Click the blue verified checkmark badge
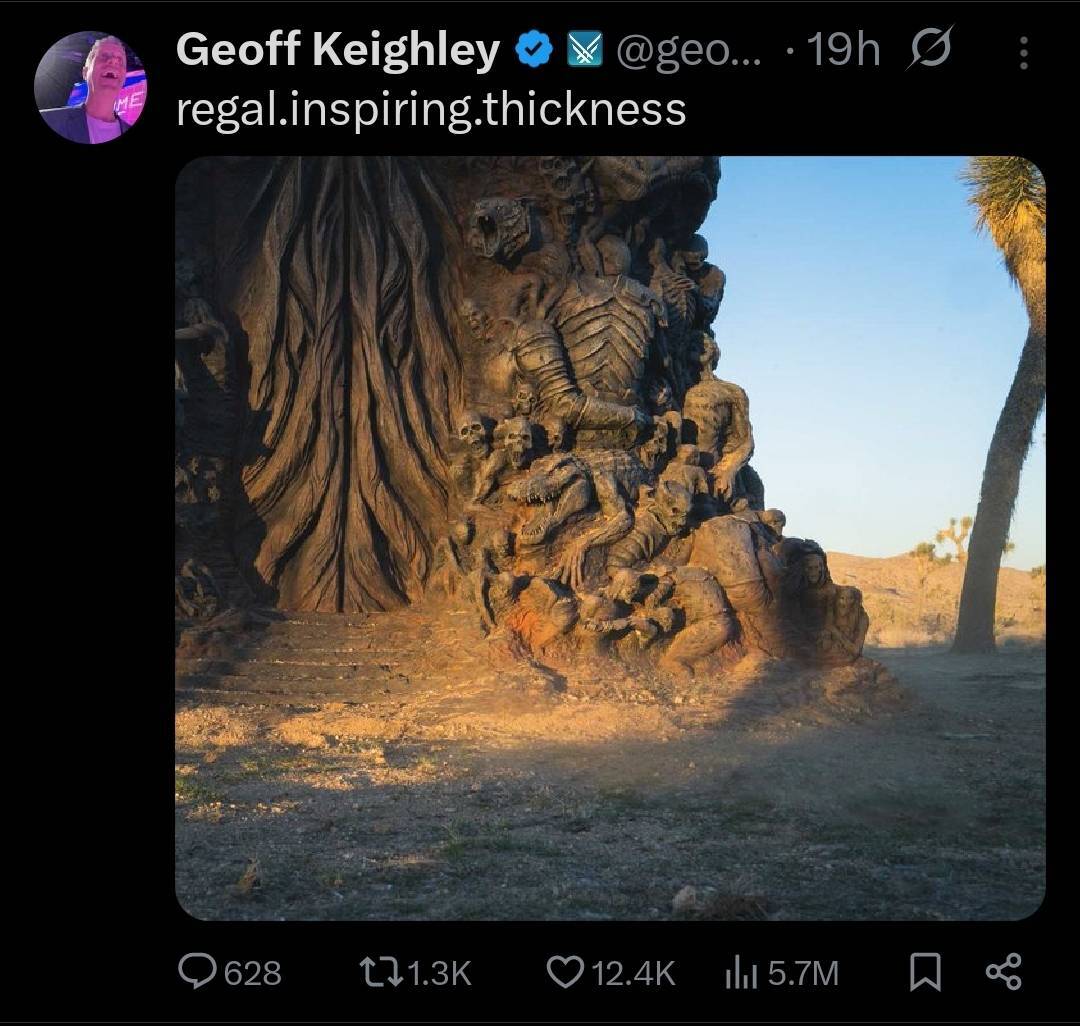 [533, 49]
